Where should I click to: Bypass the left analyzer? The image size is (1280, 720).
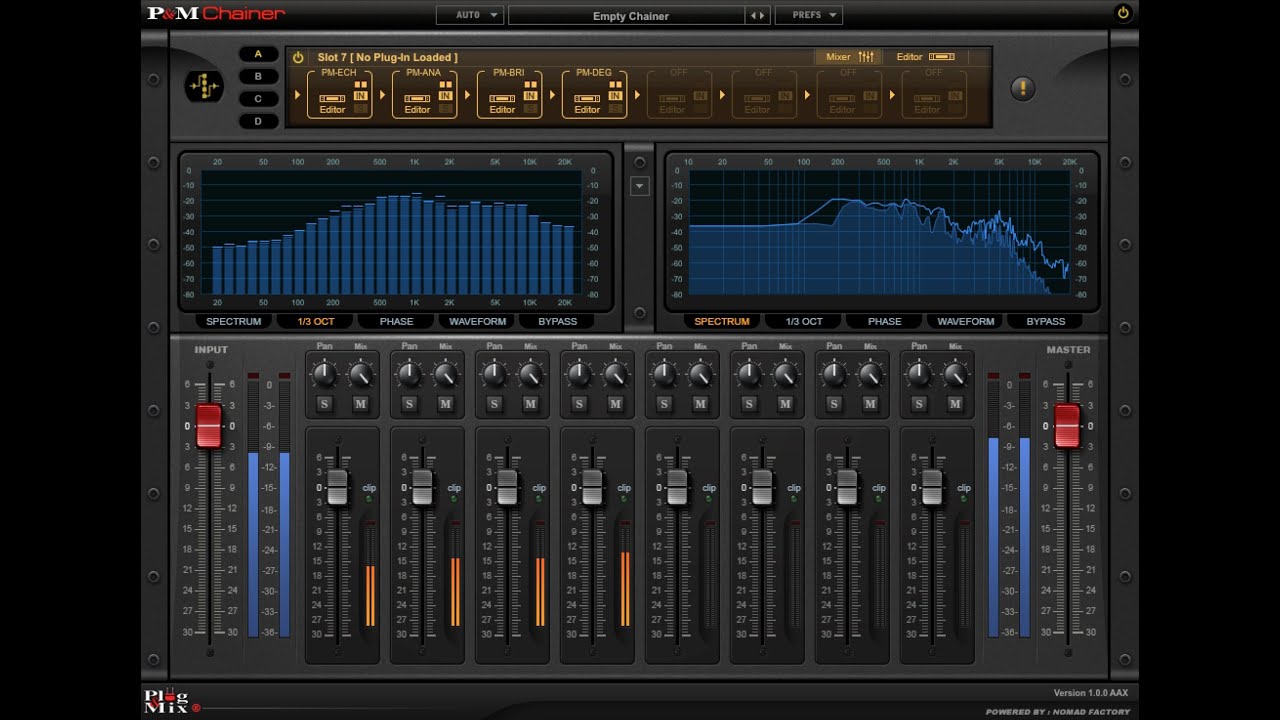(557, 321)
